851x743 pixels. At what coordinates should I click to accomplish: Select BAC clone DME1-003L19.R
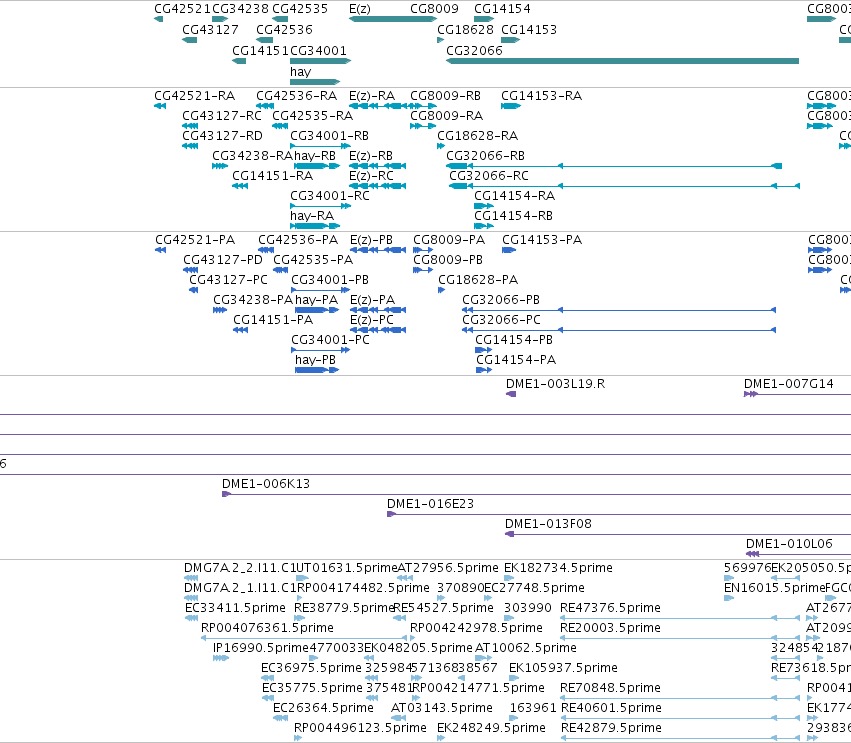click(x=555, y=384)
